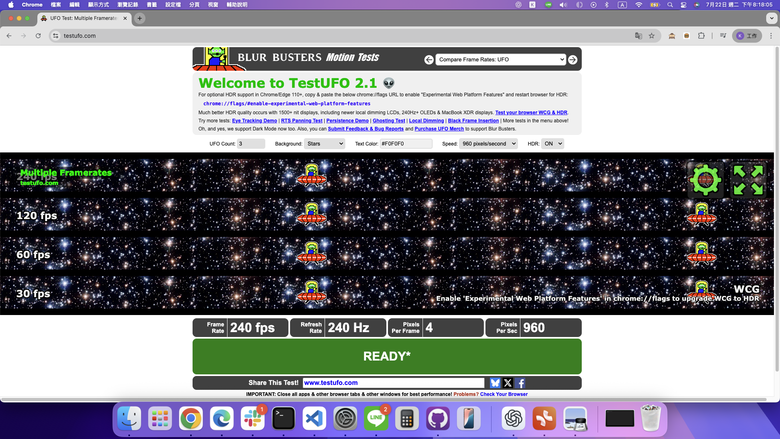
Task: Open the Local Dimming link
Action: (426, 121)
